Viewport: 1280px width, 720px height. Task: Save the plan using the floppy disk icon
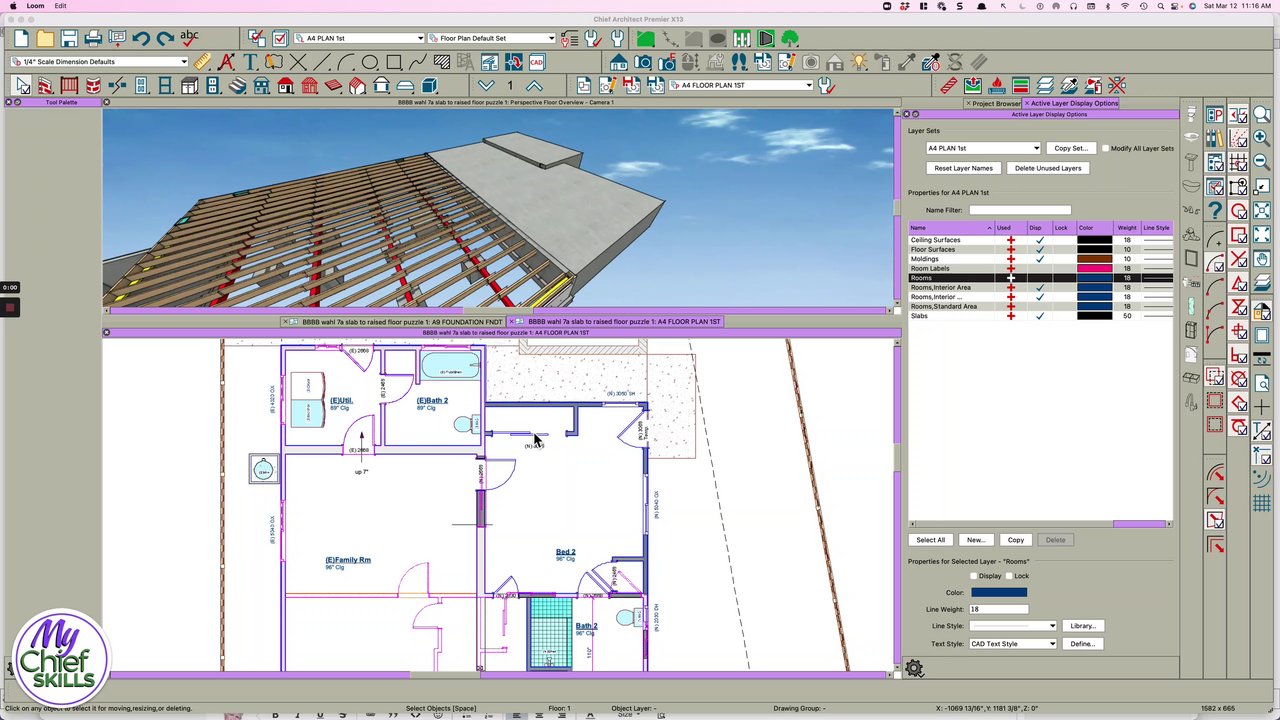pyautogui.click(x=69, y=39)
